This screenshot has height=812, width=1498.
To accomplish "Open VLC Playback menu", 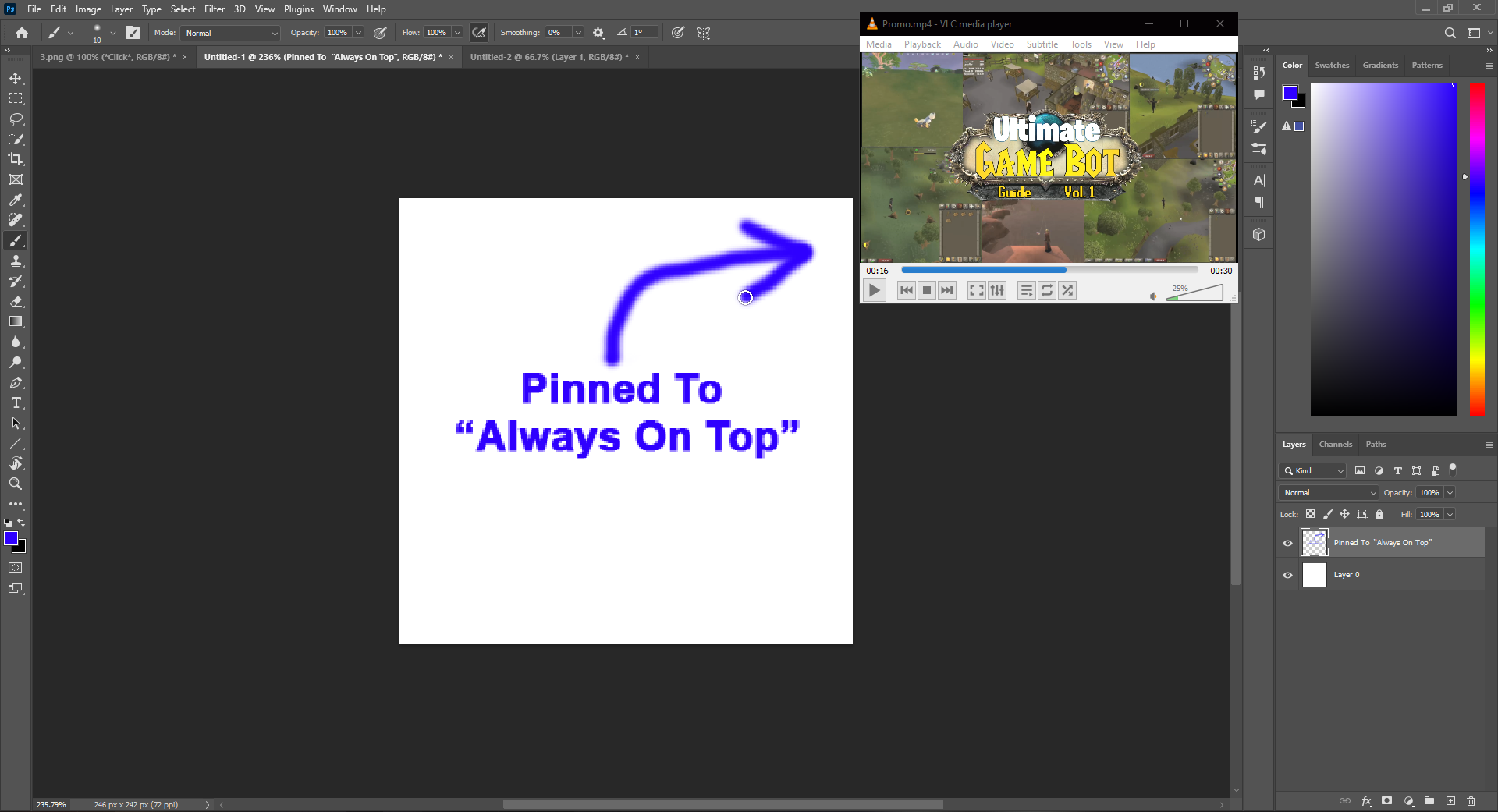I will 922,44.
